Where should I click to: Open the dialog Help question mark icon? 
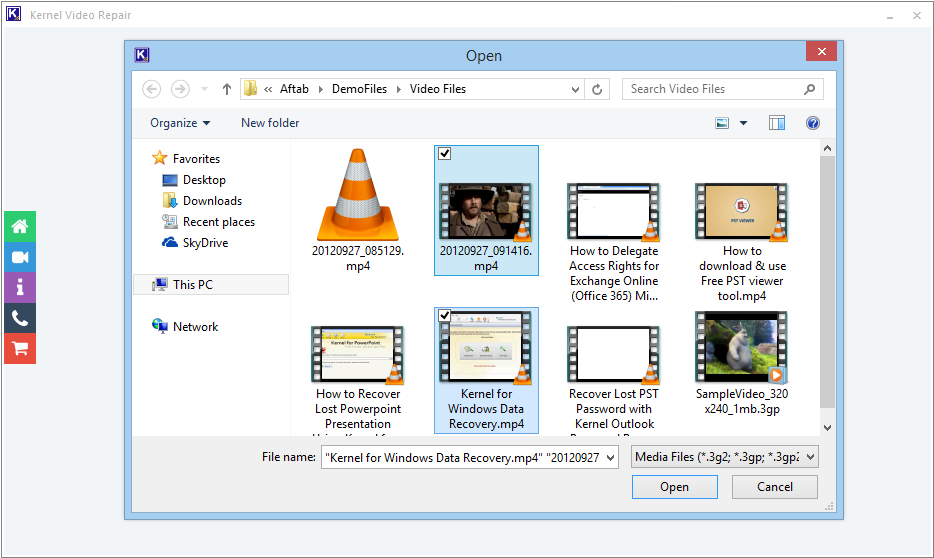(x=812, y=123)
